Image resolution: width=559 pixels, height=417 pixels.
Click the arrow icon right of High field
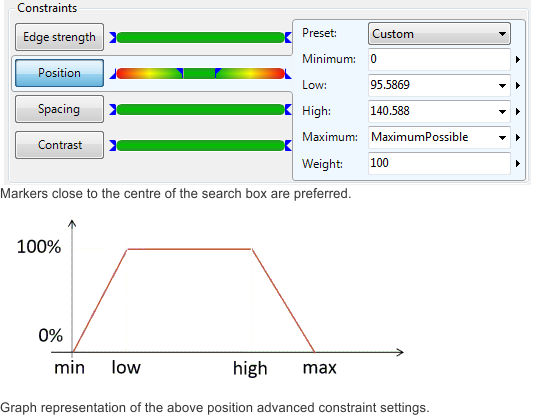tap(518, 112)
